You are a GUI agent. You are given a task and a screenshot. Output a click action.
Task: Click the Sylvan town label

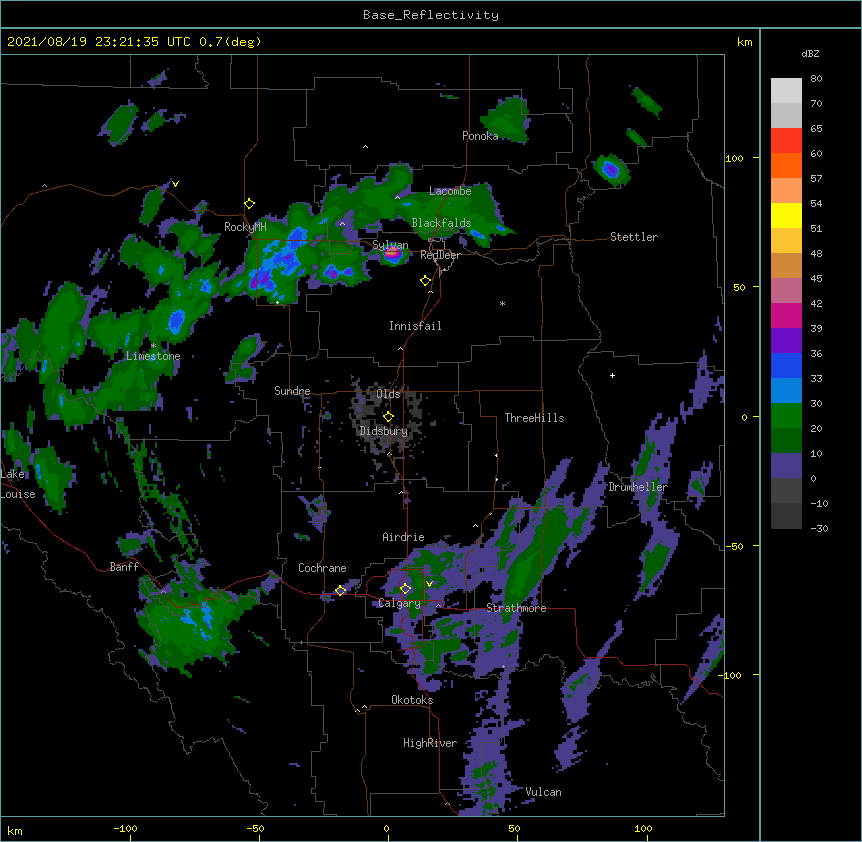pyautogui.click(x=390, y=245)
